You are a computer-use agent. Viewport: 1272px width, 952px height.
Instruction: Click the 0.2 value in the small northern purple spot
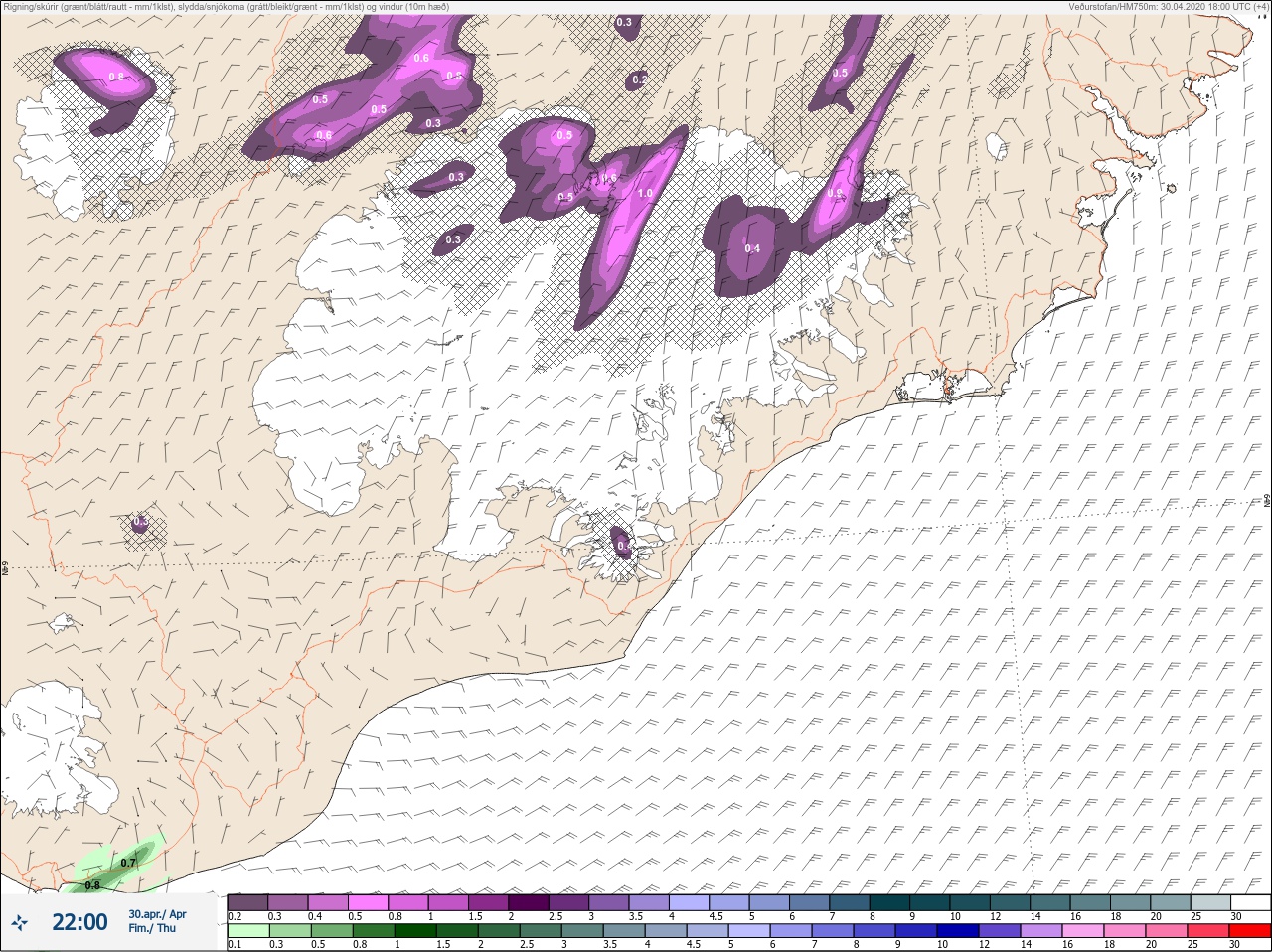point(639,79)
